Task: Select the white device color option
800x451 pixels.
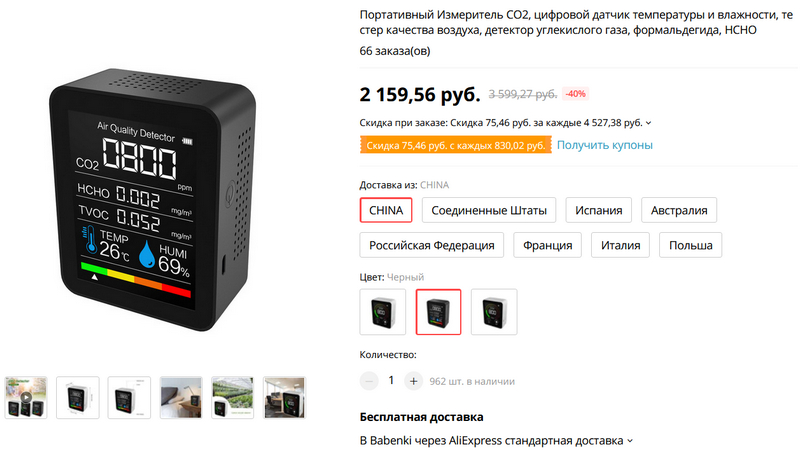Action: 383,312
